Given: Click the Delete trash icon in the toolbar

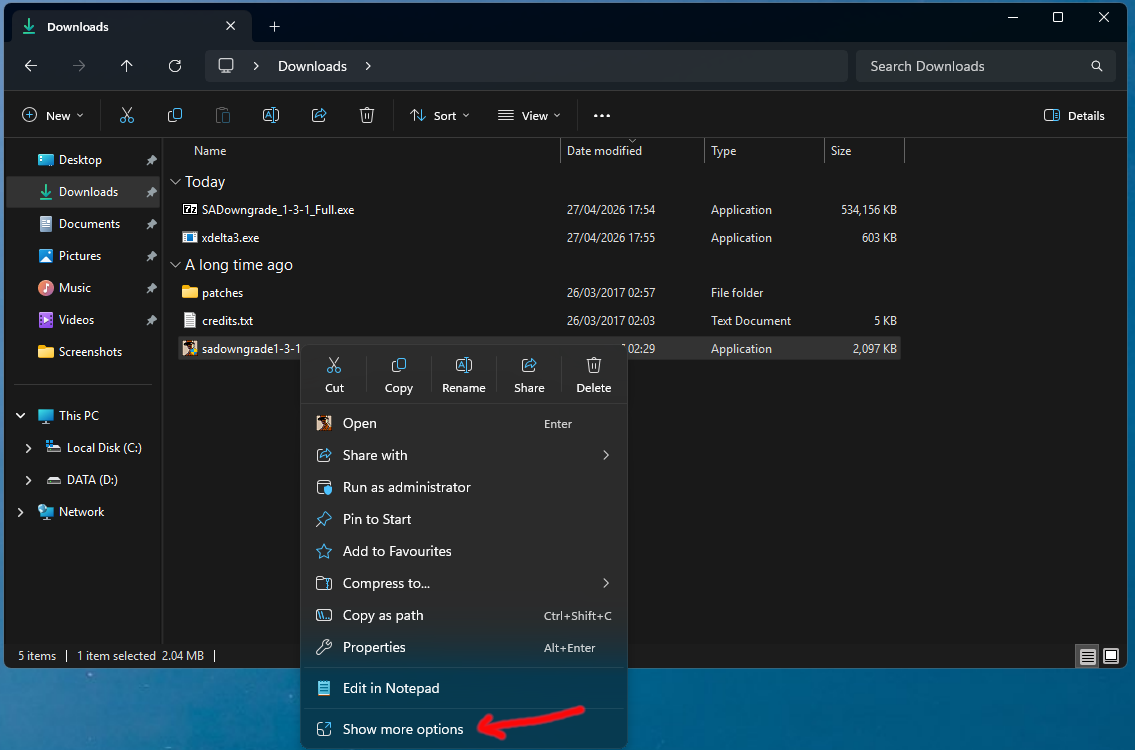Looking at the screenshot, I should click(367, 116).
